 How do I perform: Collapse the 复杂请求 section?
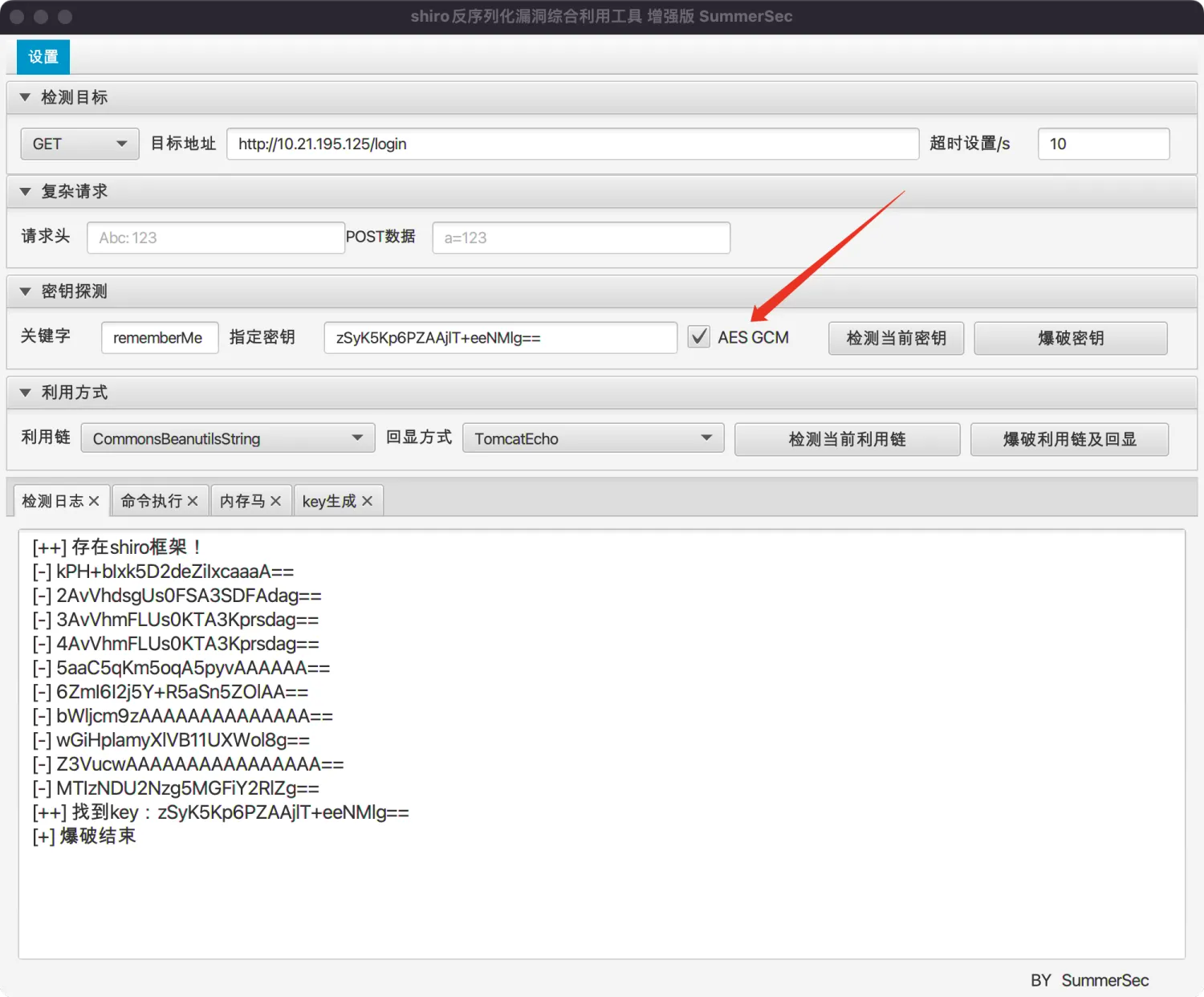pos(25,191)
